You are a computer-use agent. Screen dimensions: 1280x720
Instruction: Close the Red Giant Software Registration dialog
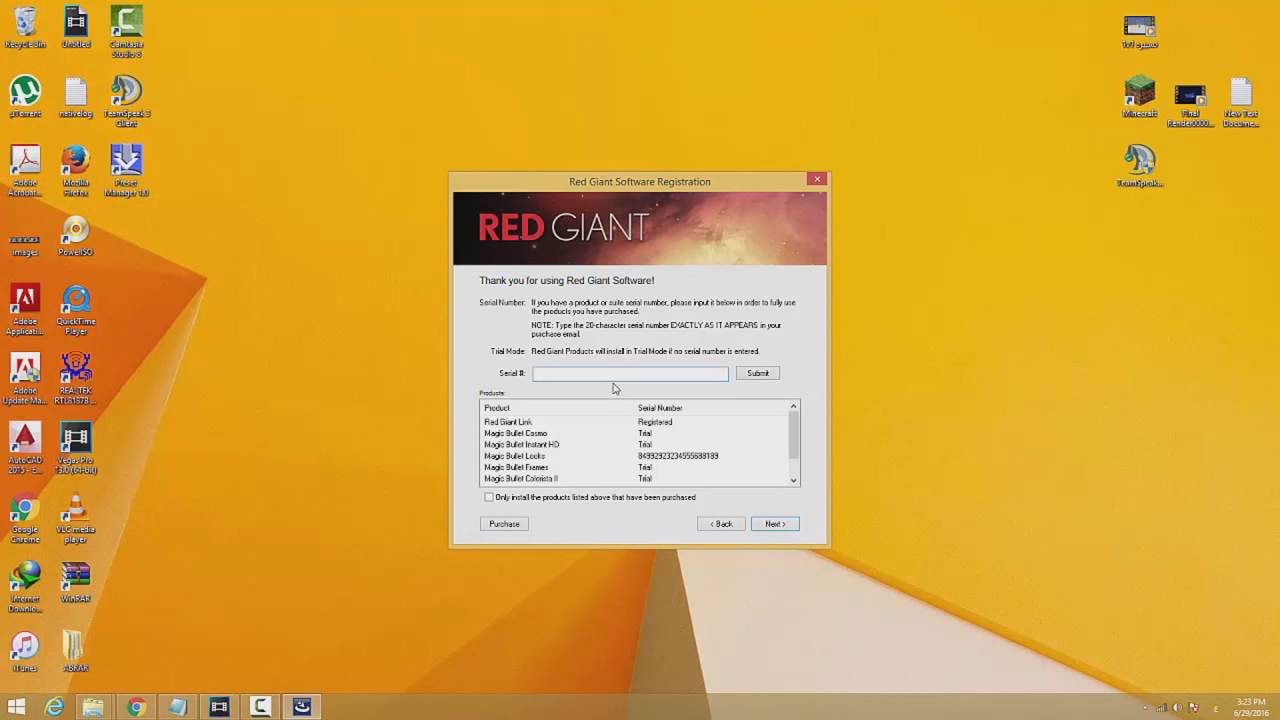tap(817, 180)
